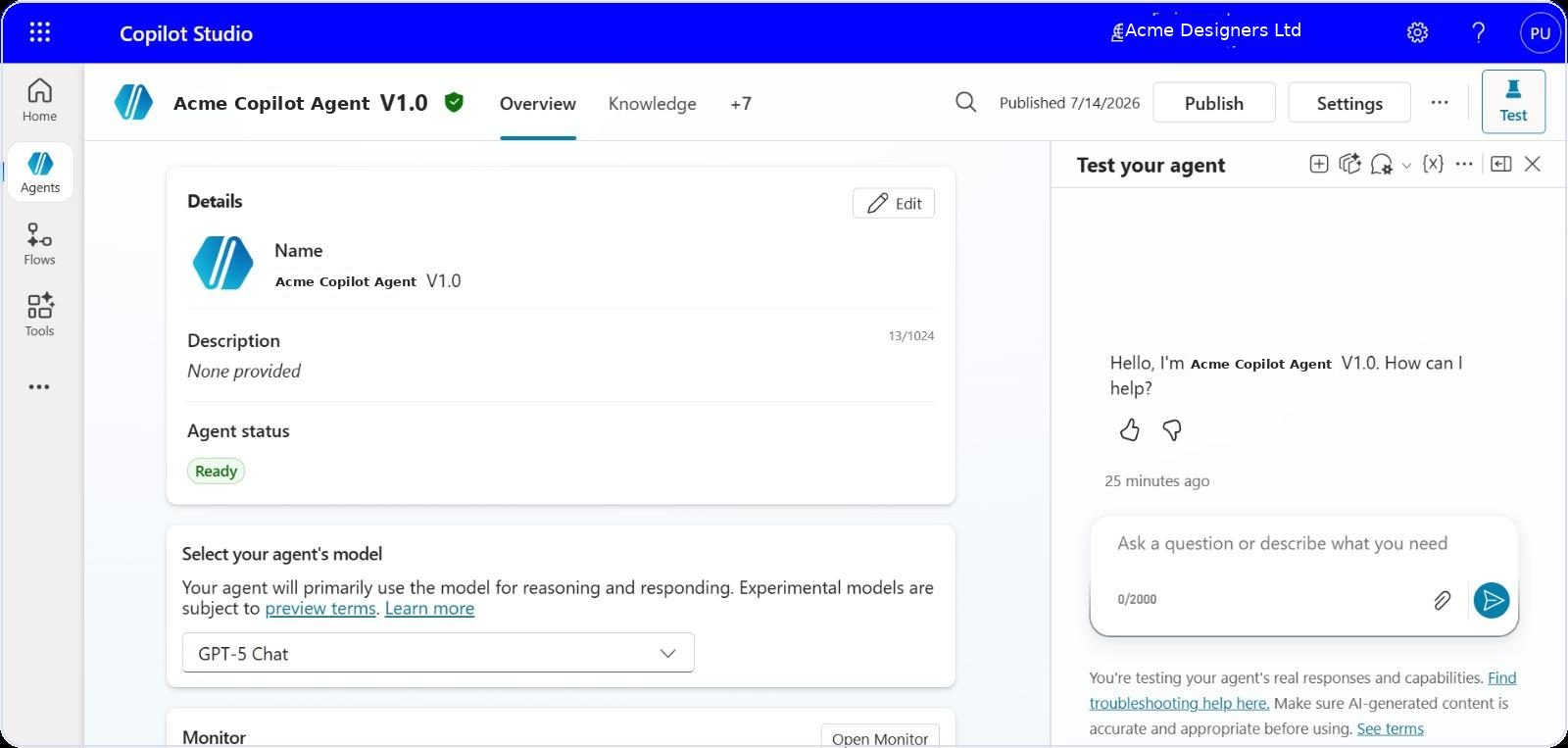Click the agent logo in Details card
The image size is (1568, 748).
point(222,263)
